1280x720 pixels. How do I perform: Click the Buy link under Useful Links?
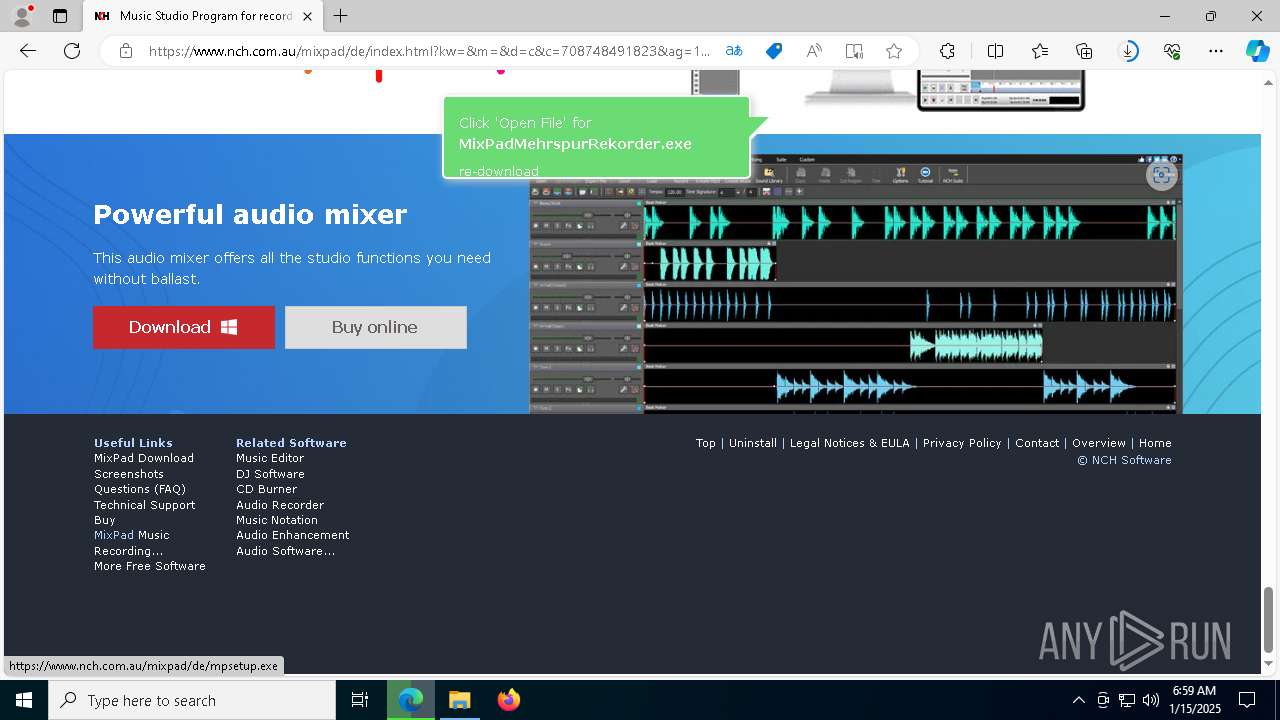(x=105, y=520)
